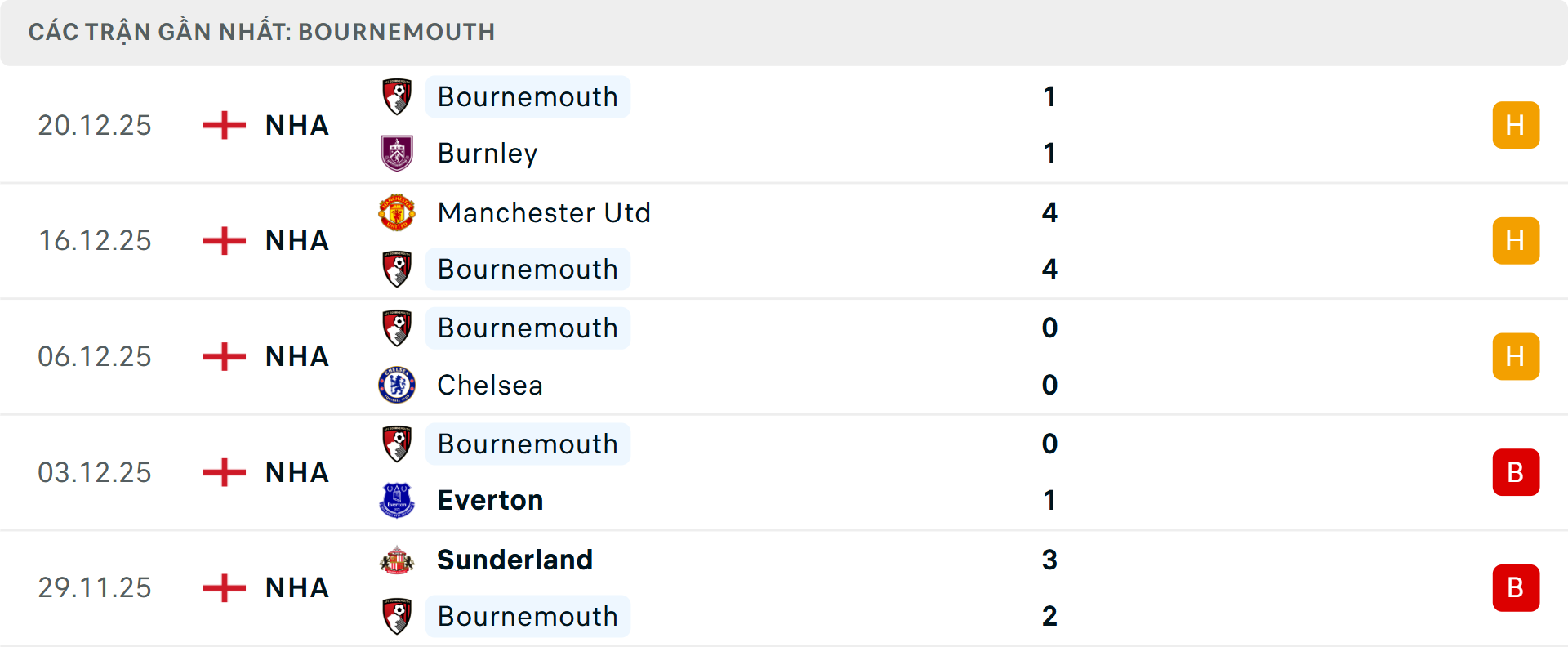Open the Chelsea team link
Viewport: 1568px width, 647px height.
[x=490, y=385]
